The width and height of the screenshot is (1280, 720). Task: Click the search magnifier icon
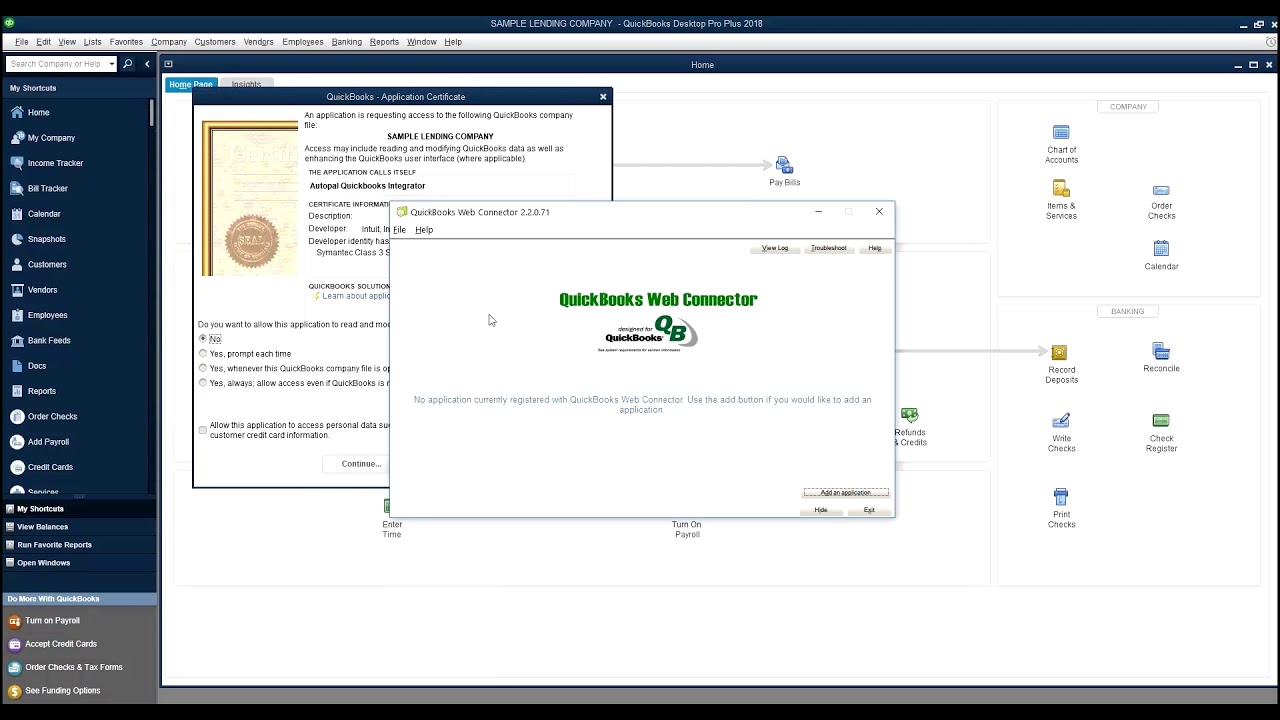click(128, 64)
